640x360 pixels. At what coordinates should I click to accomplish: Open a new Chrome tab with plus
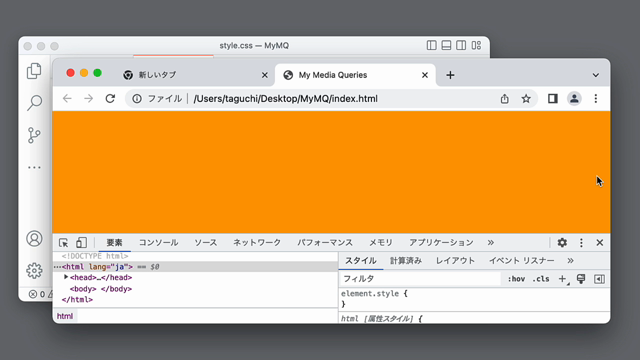click(450, 75)
